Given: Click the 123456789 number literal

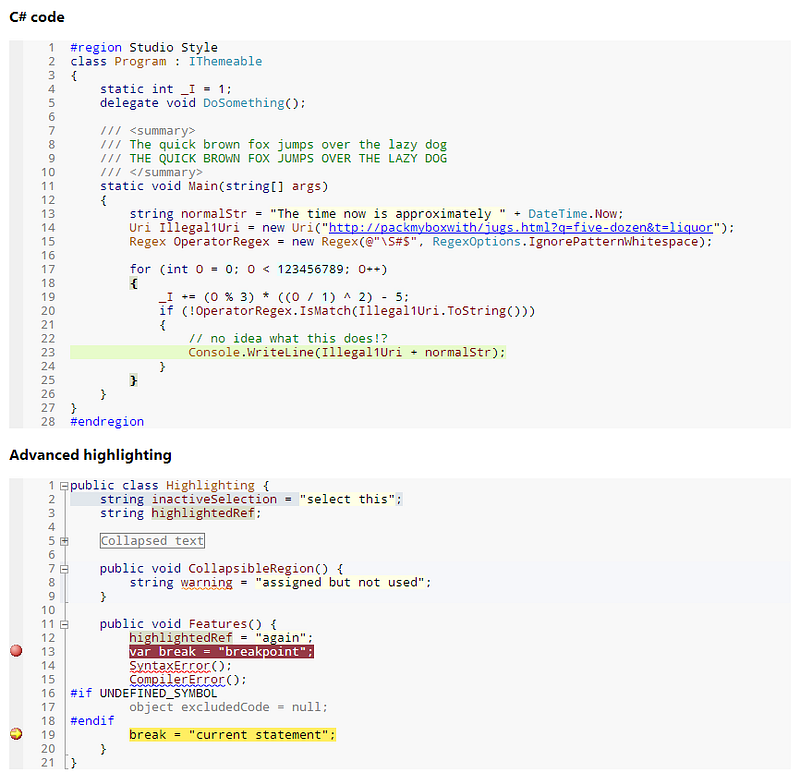Looking at the screenshot, I should 310,269.
